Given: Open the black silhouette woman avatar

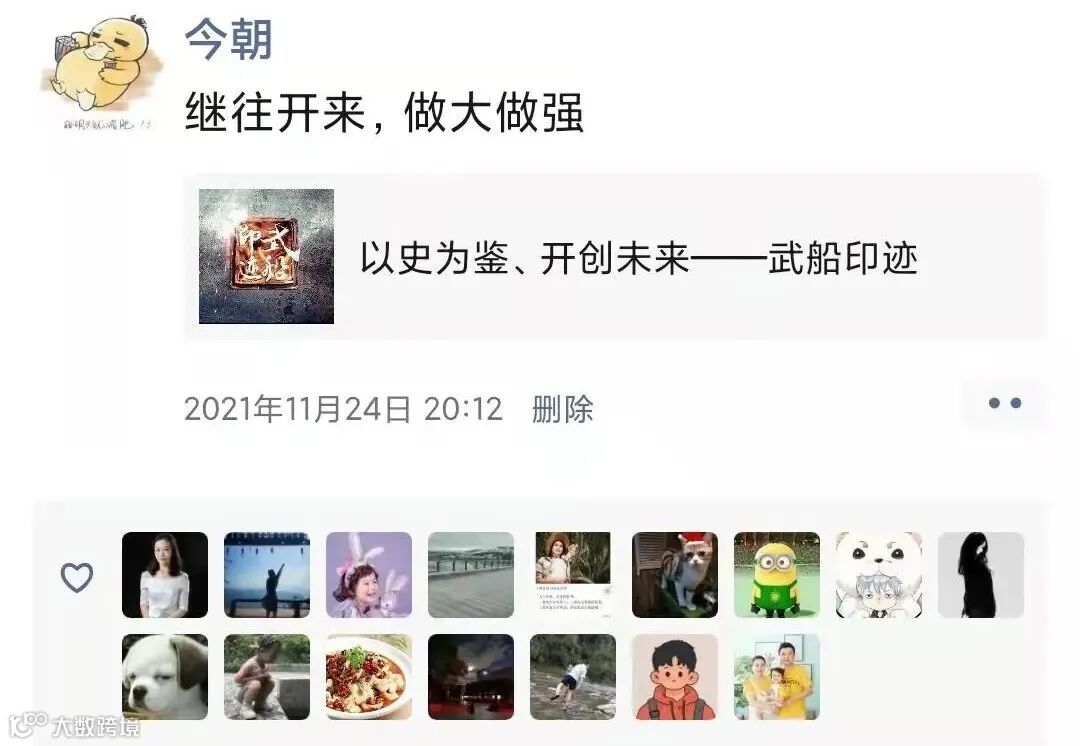Looking at the screenshot, I should [980, 574].
